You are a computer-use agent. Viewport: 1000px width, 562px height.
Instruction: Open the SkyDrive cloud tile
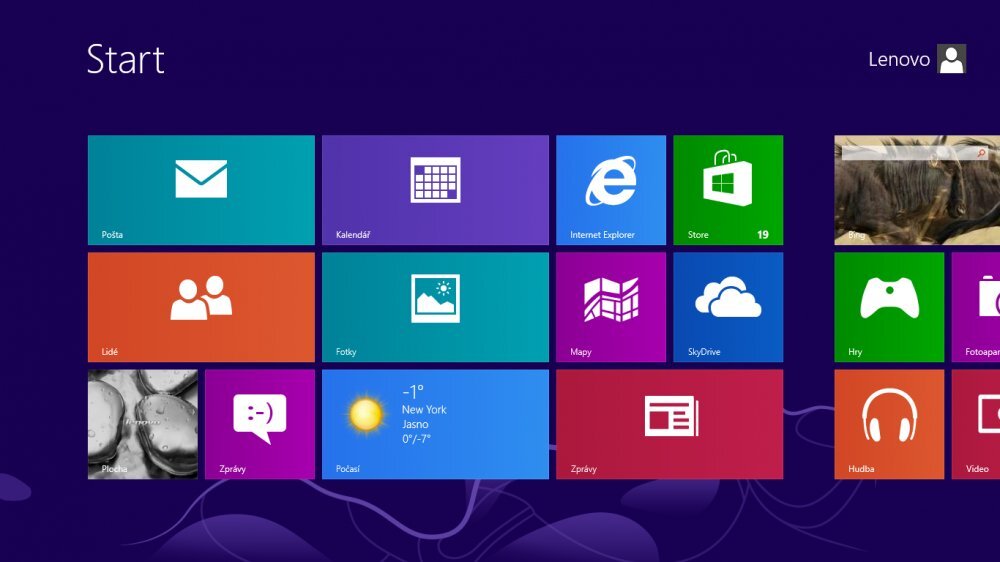pos(728,307)
